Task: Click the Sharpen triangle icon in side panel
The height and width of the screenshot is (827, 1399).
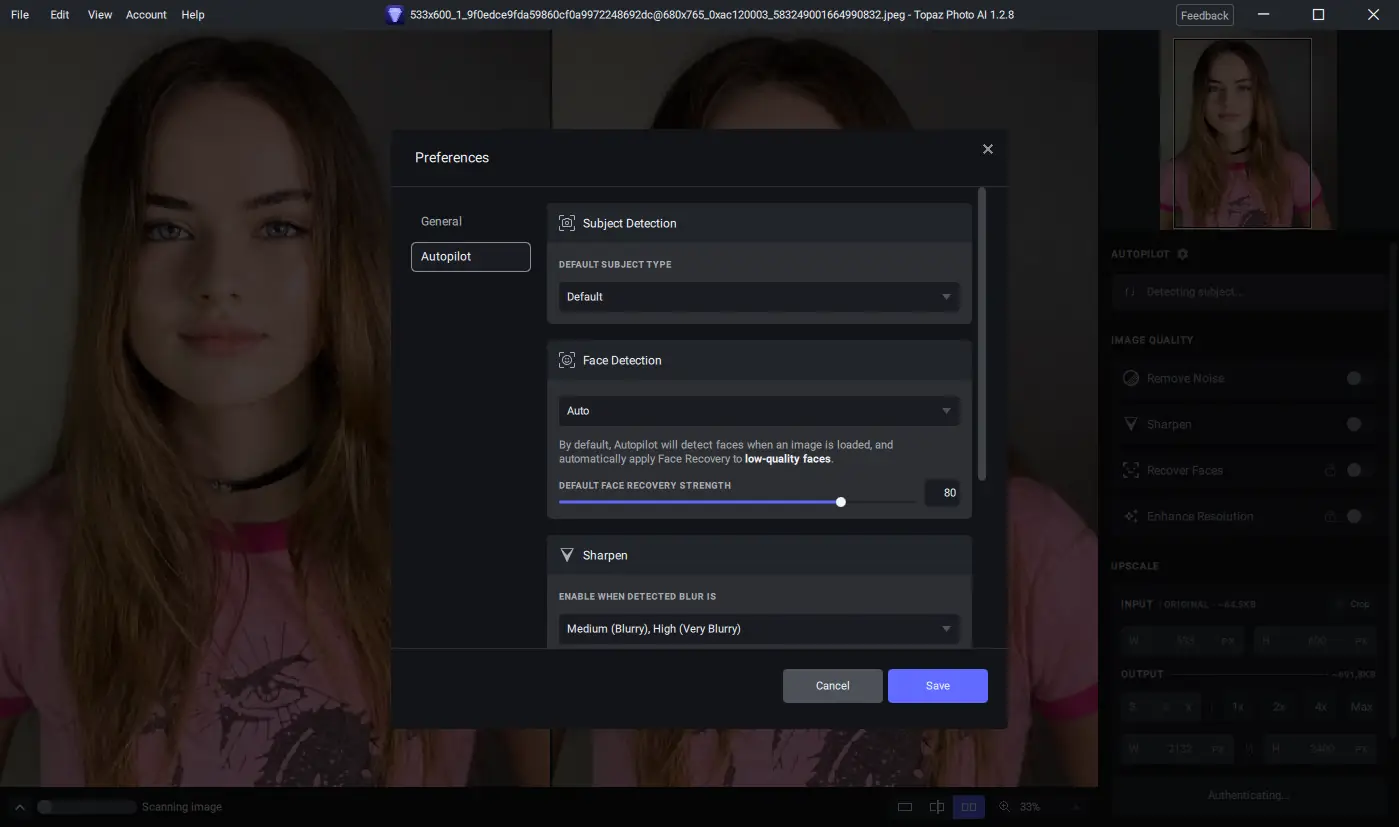Action: tap(1131, 424)
